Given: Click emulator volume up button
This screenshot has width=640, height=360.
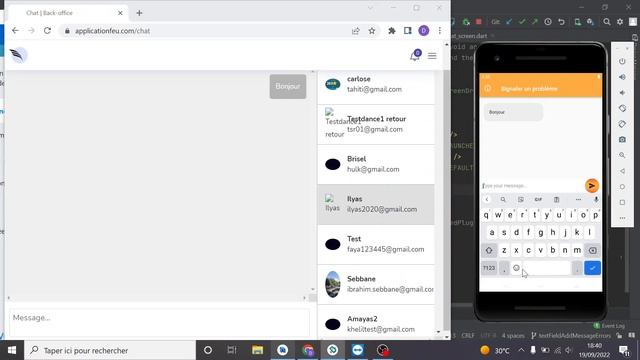Looking at the screenshot, I should pyautogui.click(x=622, y=77).
